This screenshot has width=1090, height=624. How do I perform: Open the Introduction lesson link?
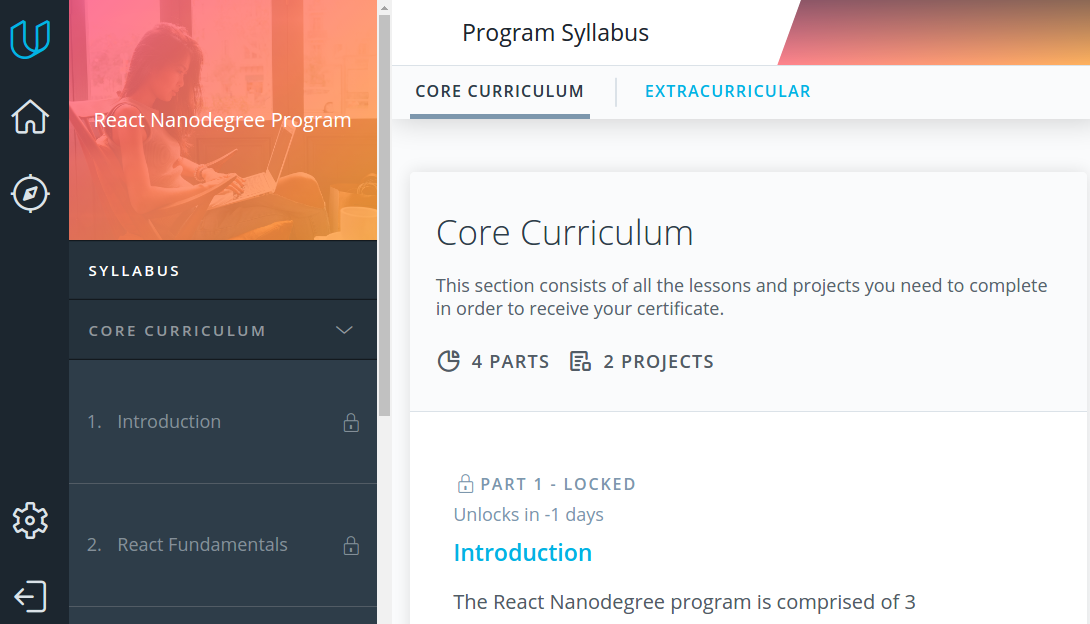point(522,552)
